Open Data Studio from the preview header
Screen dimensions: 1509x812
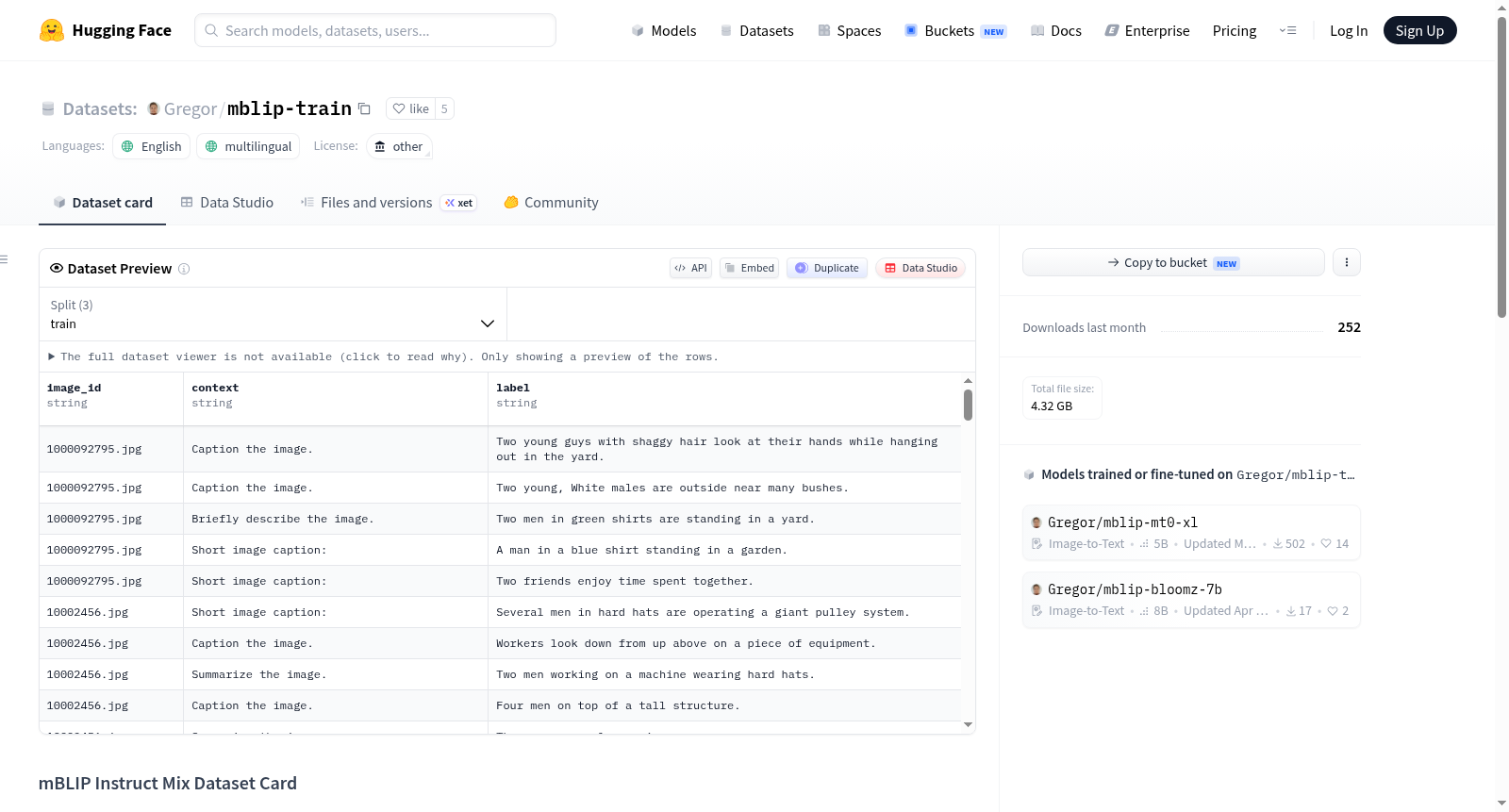click(920, 268)
